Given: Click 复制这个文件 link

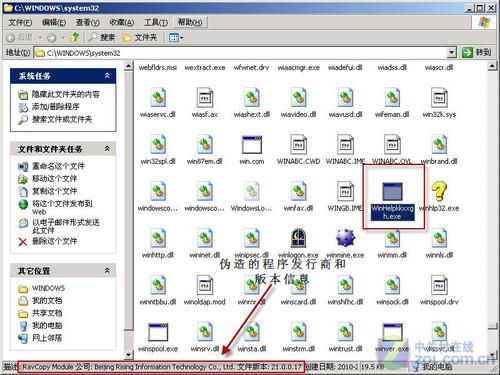Looking at the screenshot, I should click(54, 191).
